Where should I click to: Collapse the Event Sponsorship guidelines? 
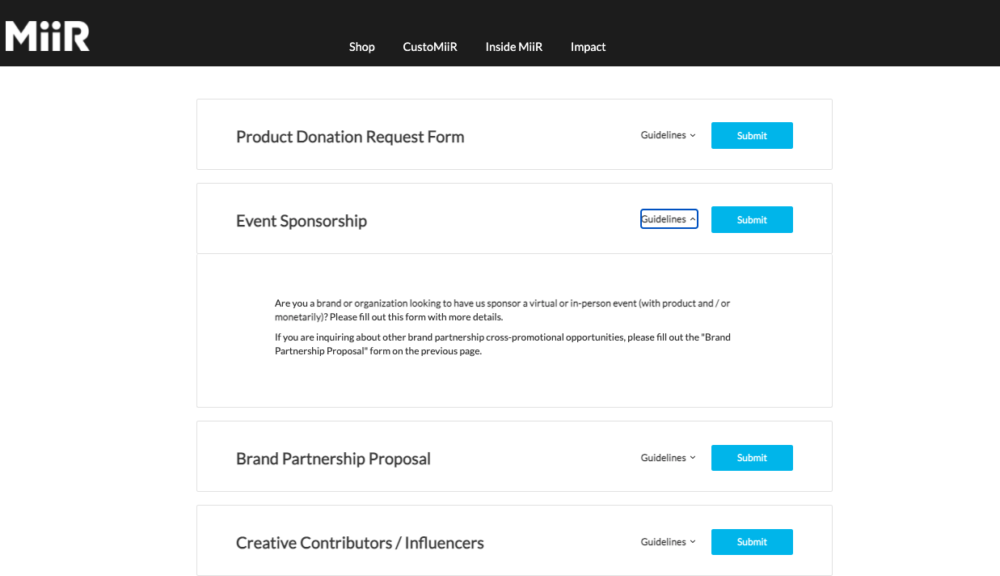[669, 219]
